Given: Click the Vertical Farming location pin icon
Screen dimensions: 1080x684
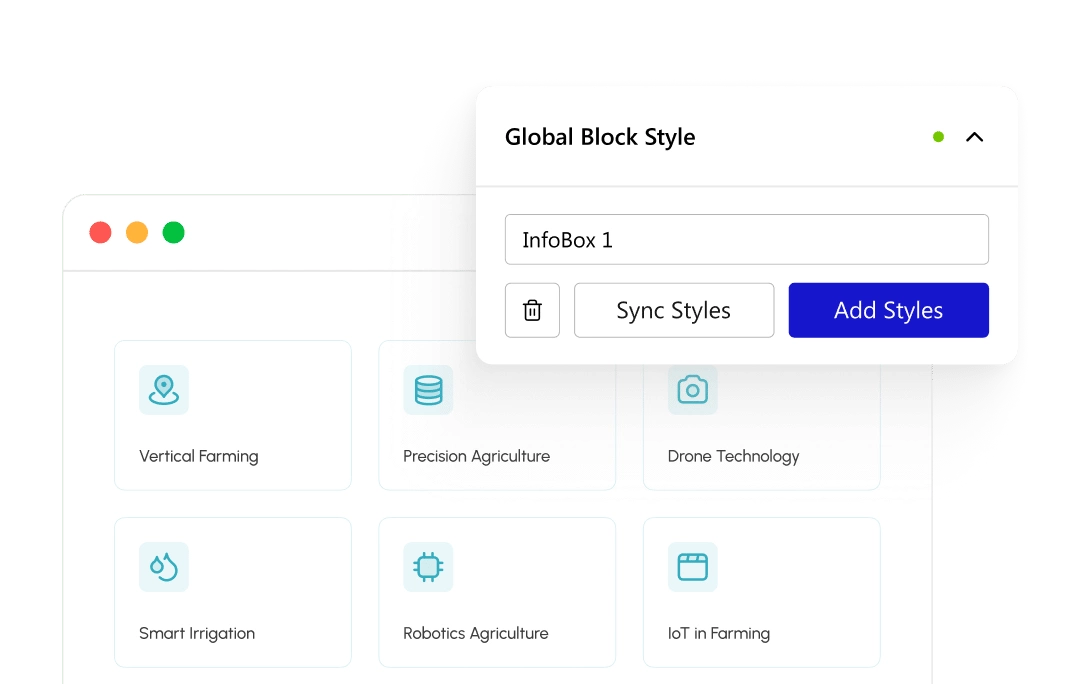Looking at the screenshot, I should 164,389.
